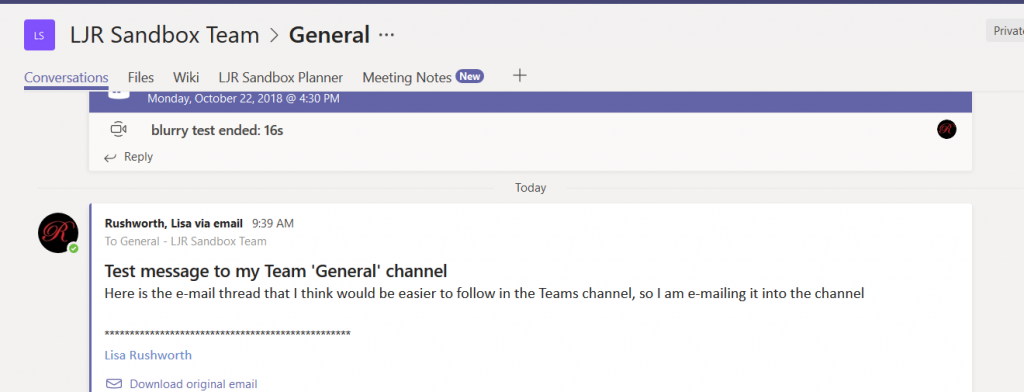Open the LJR Sandbox Planner tab

pyautogui.click(x=281, y=77)
